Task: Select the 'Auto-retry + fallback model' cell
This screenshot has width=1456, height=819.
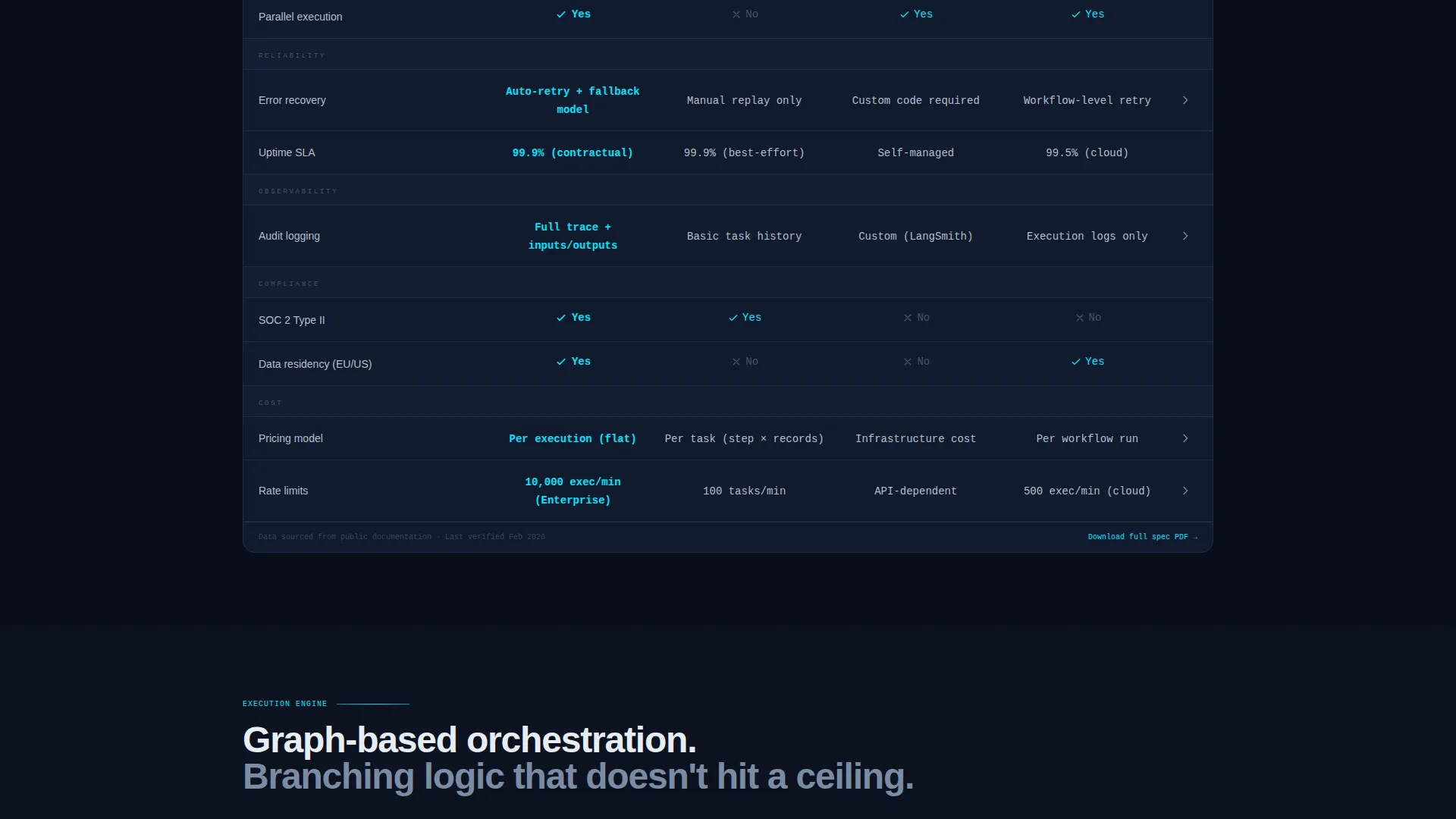Action: coord(573,100)
